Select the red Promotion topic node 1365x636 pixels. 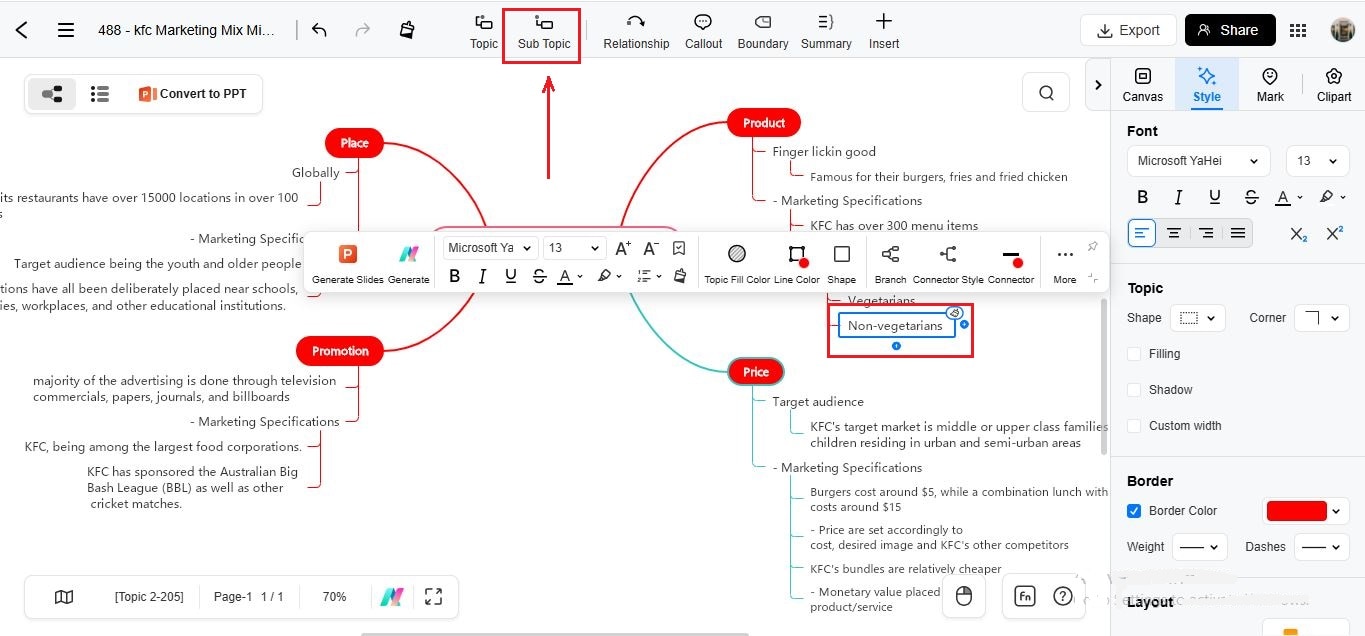pyautogui.click(x=340, y=351)
